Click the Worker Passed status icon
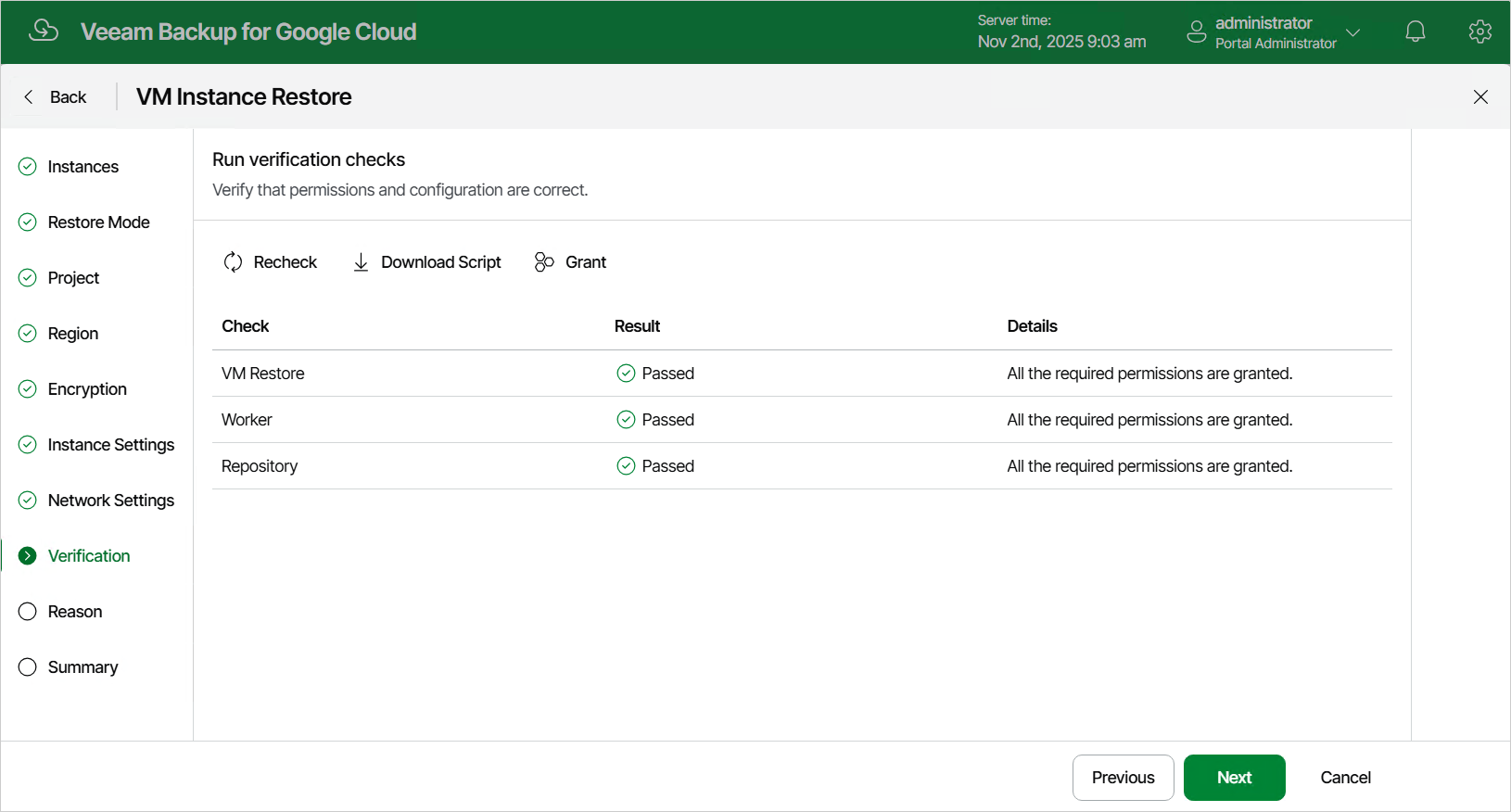This screenshot has width=1511, height=812. pos(626,419)
